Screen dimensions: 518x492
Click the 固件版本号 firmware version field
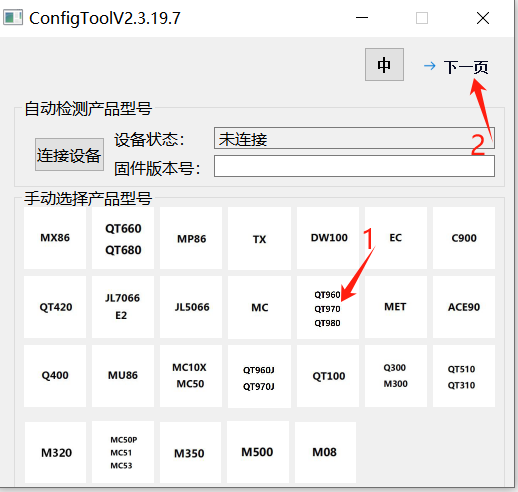(x=354, y=166)
